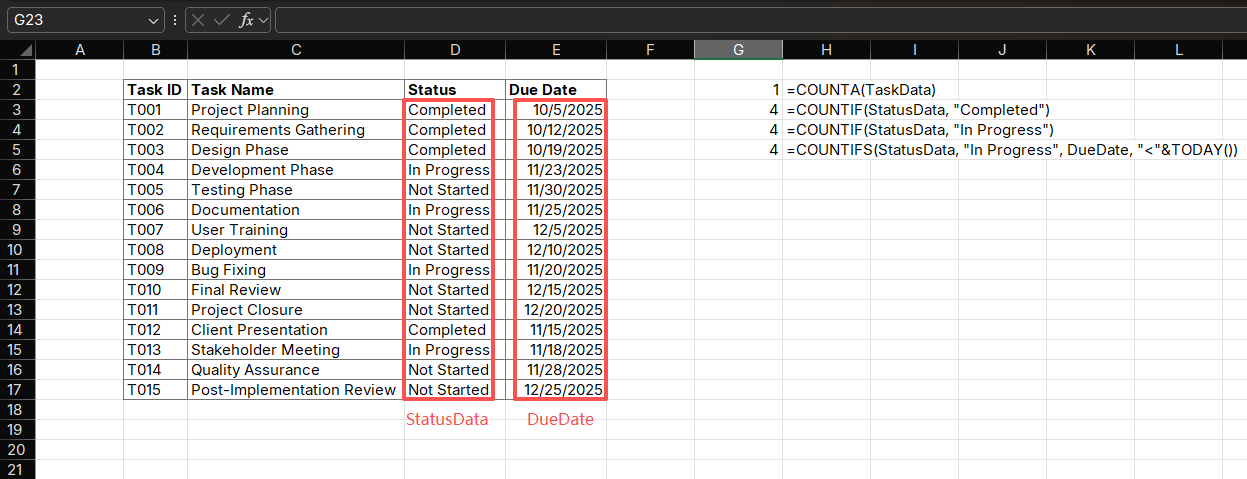Select the T015 task ID cell
1247x479 pixels.
click(155, 390)
